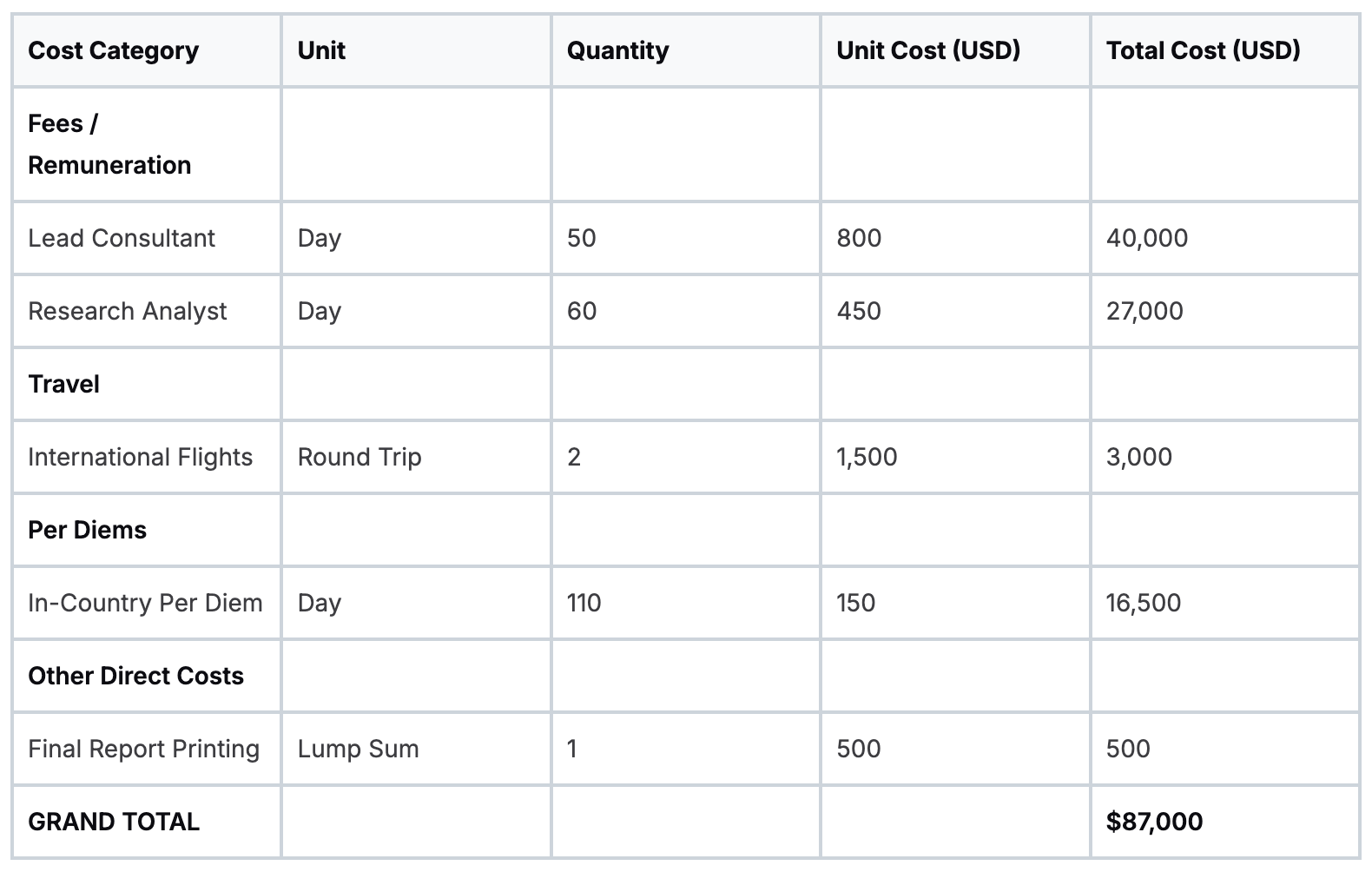The image size is (1372, 872).
Task: Click the Round Trip unit cell
Action: (359, 457)
